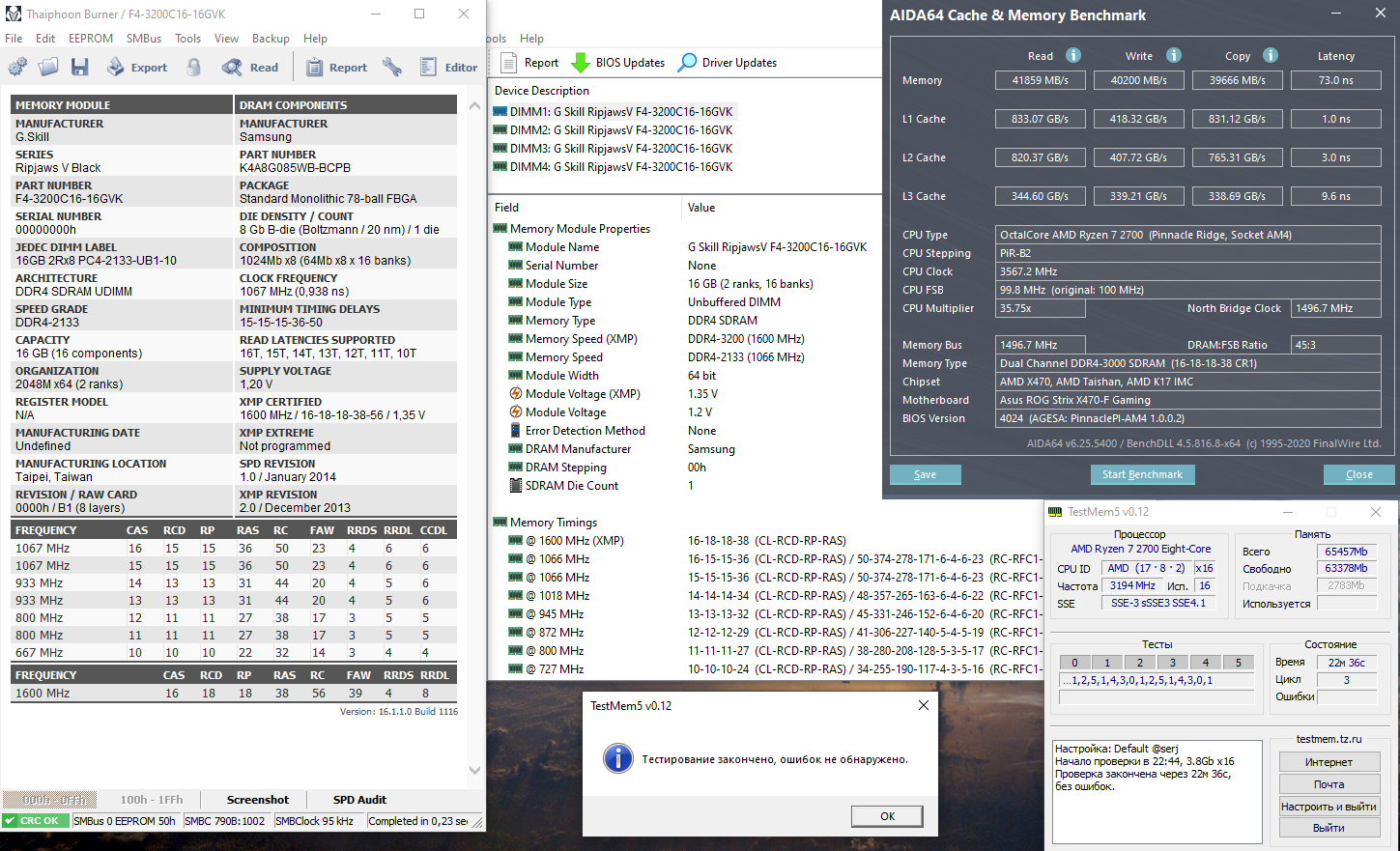
Task: Click test number 3 box in TestMem5 Тесты
Action: (1172, 663)
